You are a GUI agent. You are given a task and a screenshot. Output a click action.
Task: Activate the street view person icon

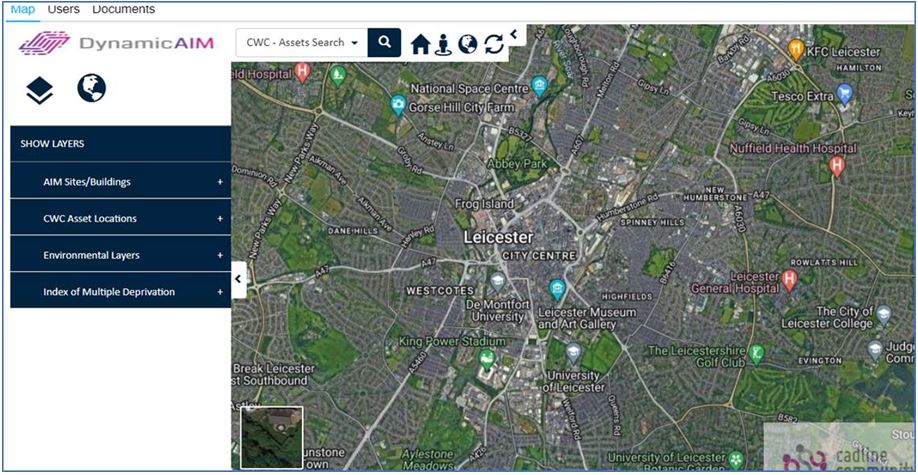pos(443,45)
